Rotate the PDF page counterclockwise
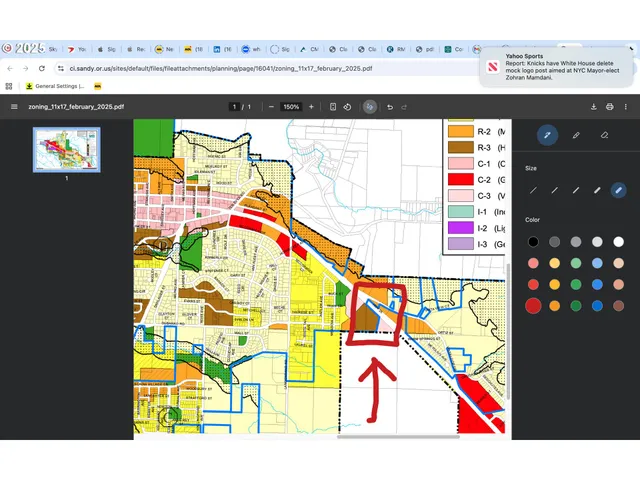The width and height of the screenshot is (640, 480). tap(346, 106)
